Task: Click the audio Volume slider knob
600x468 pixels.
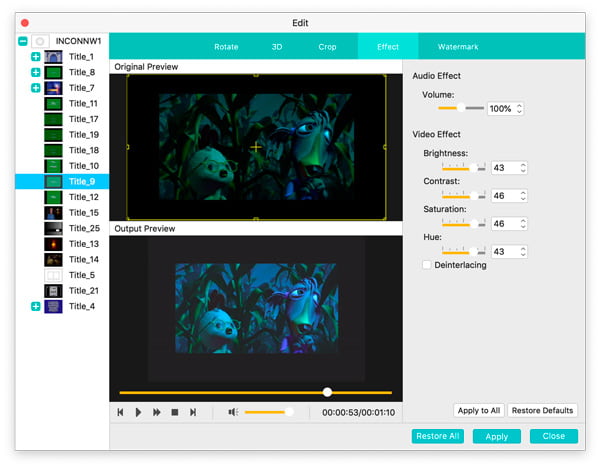Action: coord(461,108)
